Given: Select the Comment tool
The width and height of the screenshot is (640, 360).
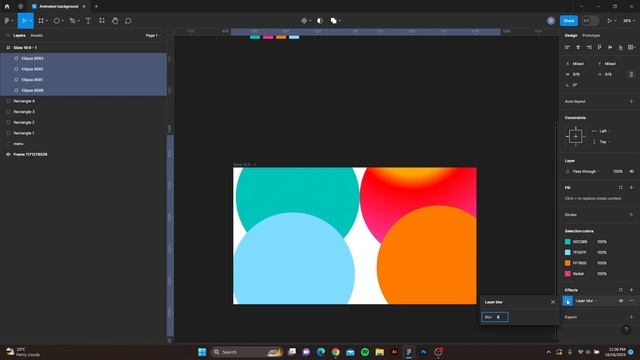Looking at the screenshot, I should coord(128,21).
